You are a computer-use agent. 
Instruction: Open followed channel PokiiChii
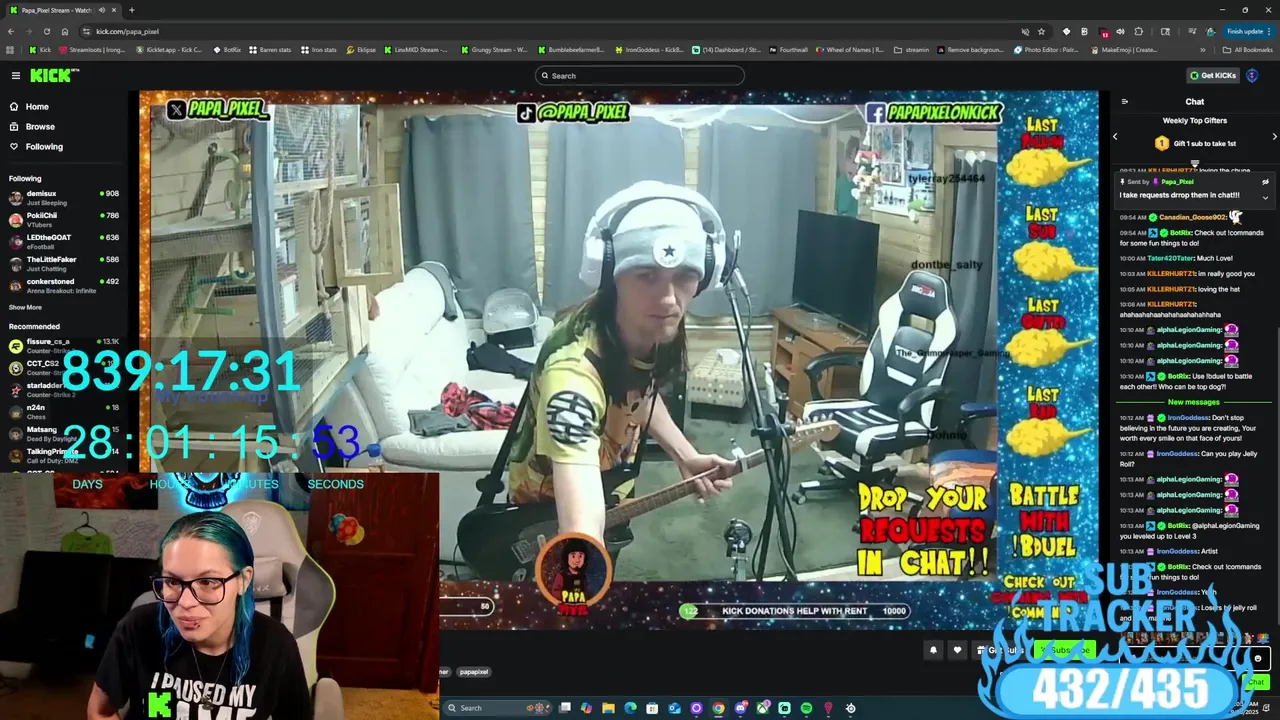tap(64, 219)
